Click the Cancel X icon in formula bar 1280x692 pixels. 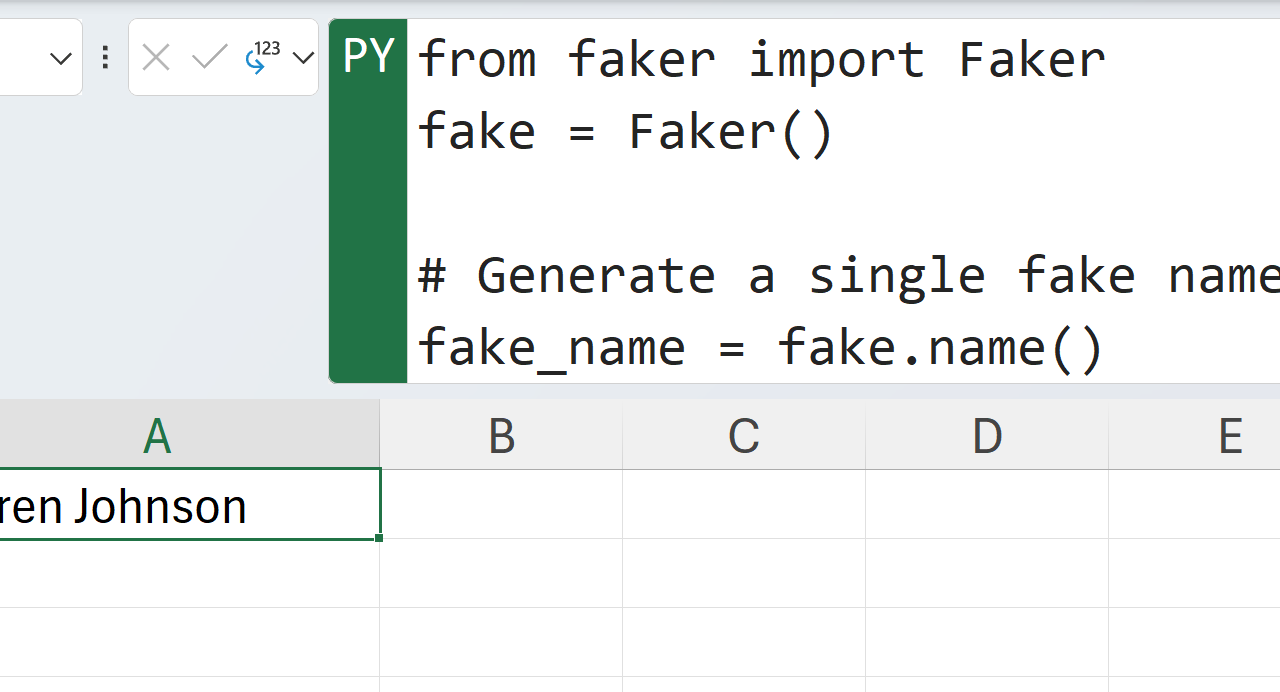pos(156,58)
